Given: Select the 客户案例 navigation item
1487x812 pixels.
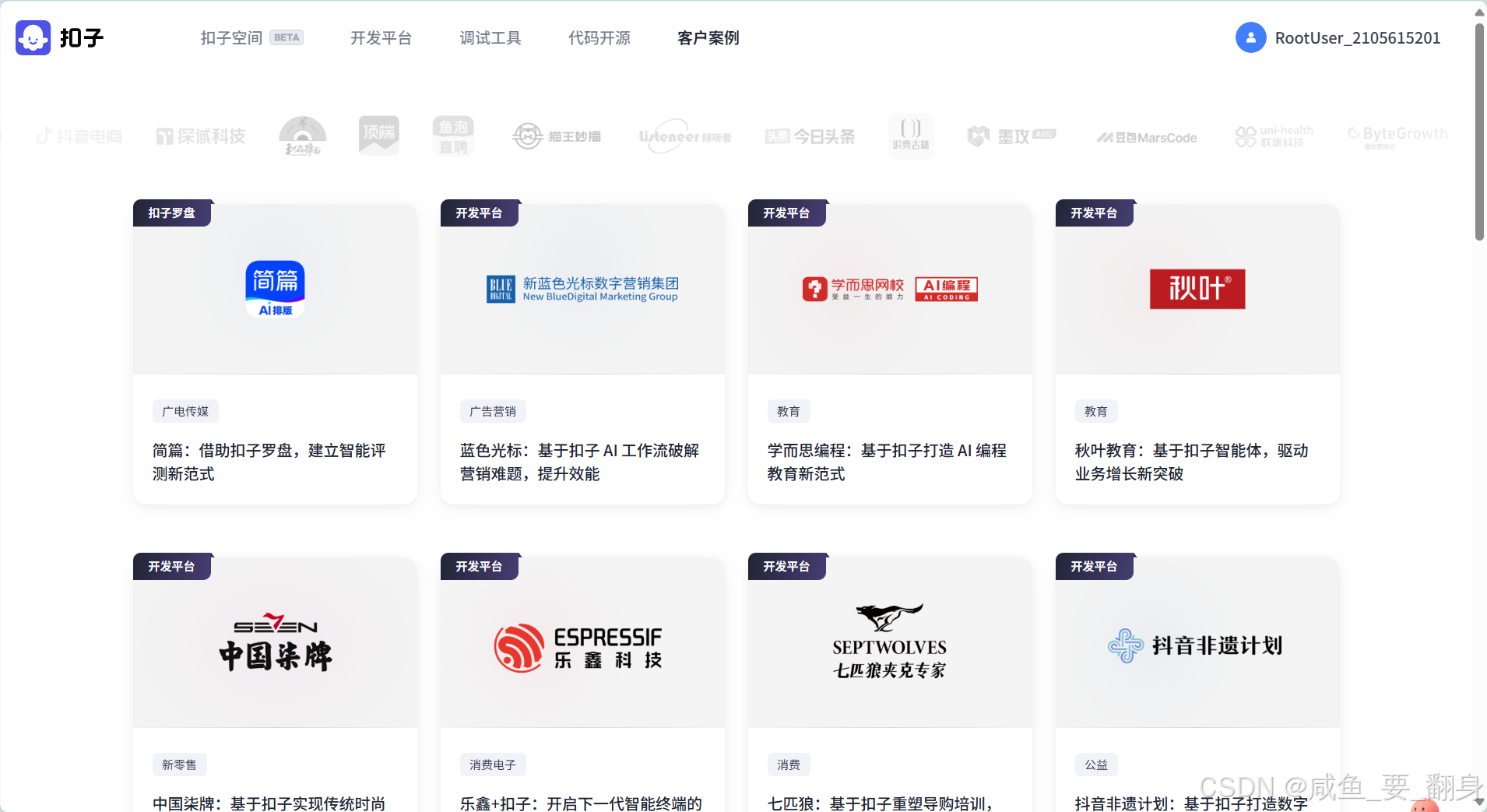Looking at the screenshot, I should [x=708, y=37].
